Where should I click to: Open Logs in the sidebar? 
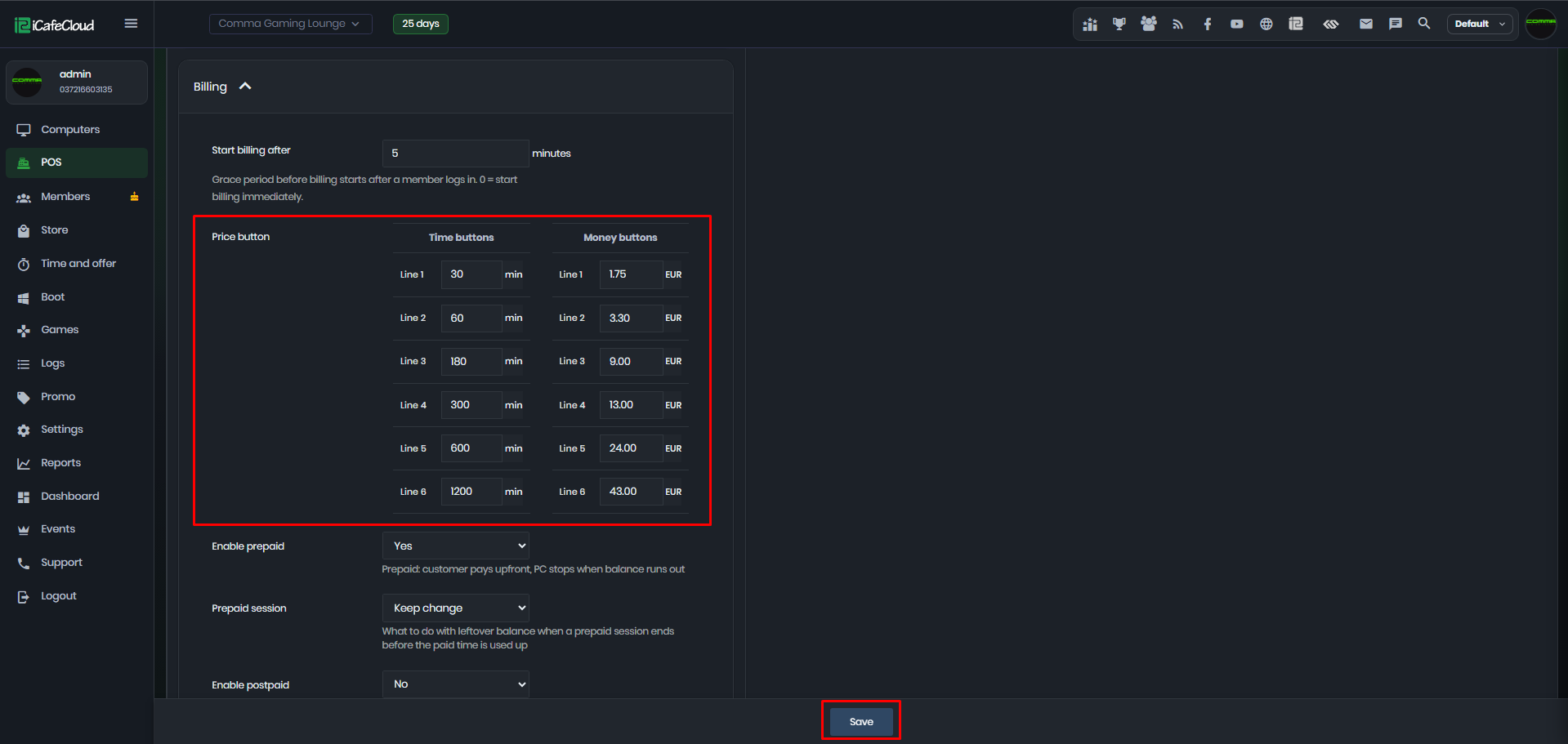[77, 363]
